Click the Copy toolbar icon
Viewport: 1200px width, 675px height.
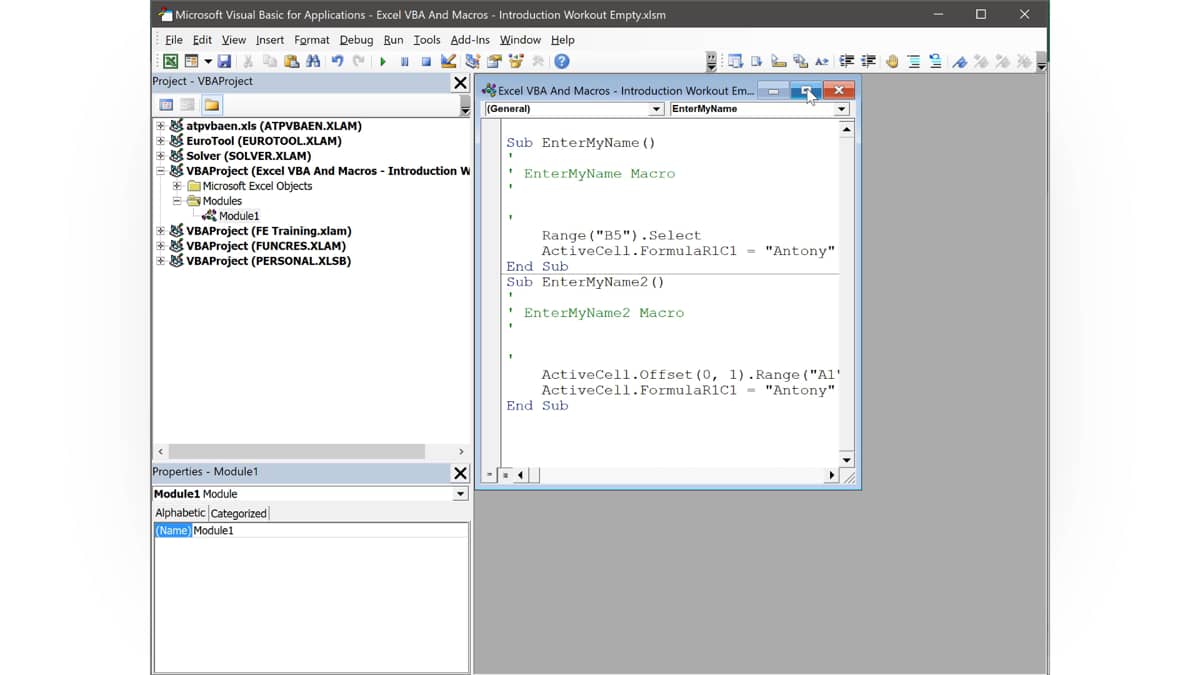270,61
